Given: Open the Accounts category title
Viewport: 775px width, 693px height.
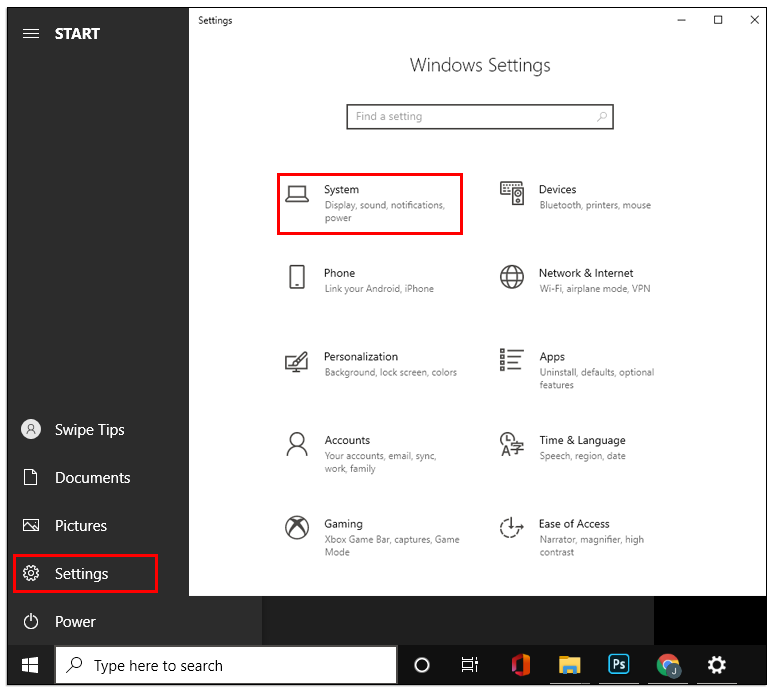Looking at the screenshot, I should tap(347, 440).
